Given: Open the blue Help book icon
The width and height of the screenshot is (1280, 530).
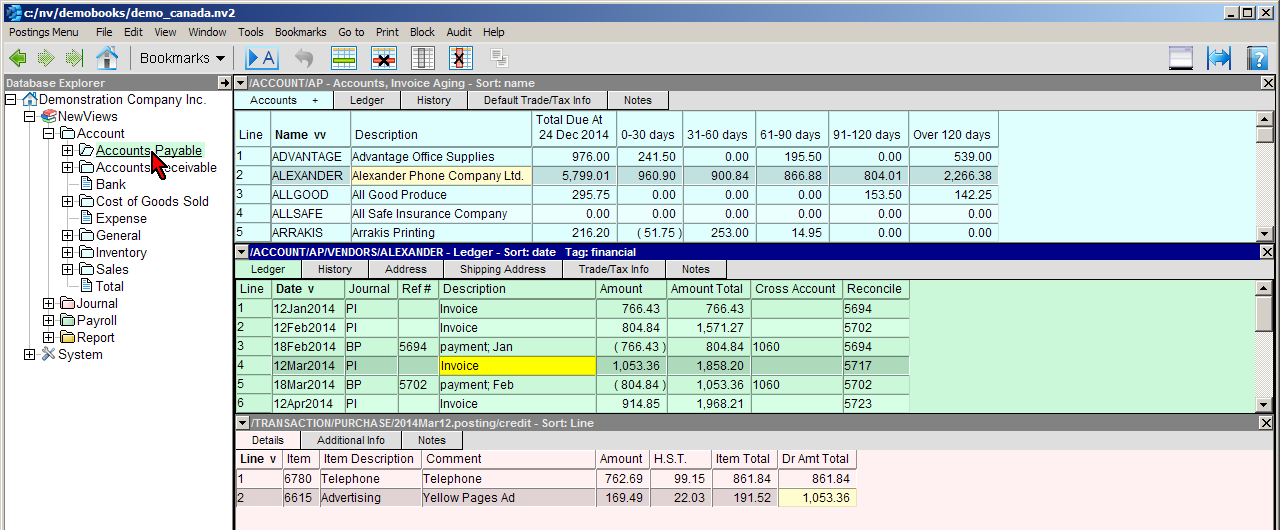Looking at the screenshot, I should pos(1257,58).
